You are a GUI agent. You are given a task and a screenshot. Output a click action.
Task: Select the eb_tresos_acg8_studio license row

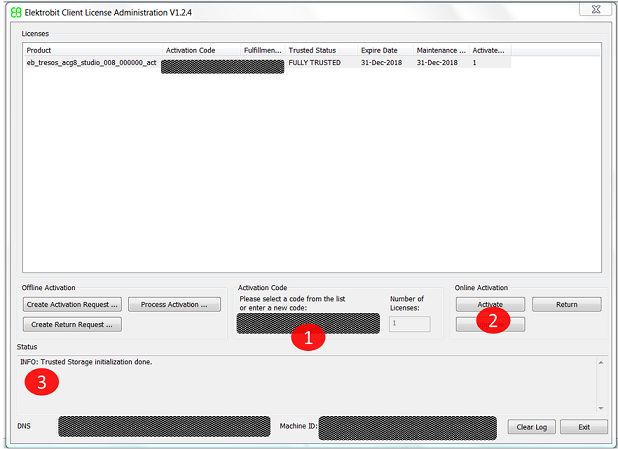[268, 63]
